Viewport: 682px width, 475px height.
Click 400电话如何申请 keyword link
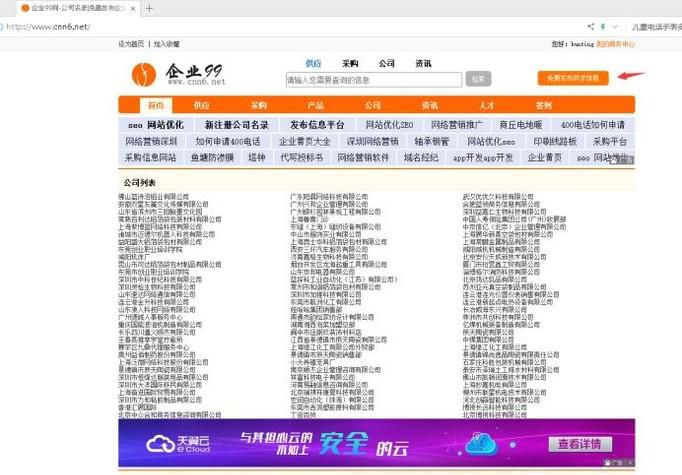click(593, 125)
